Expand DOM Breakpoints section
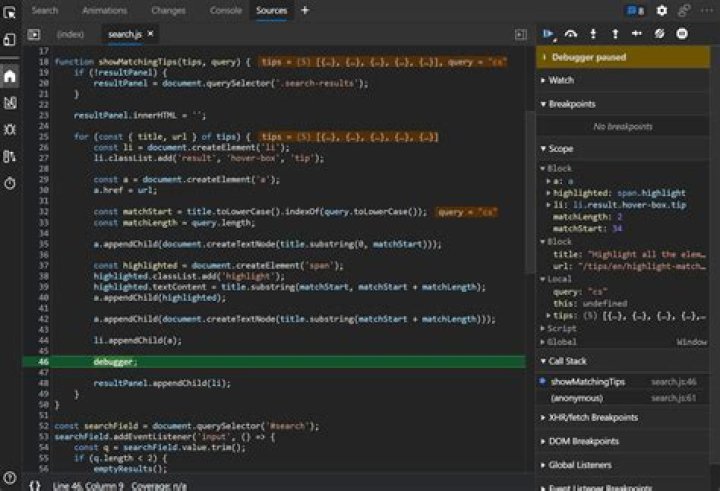The height and width of the screenshot is (491, 720). click(623, 441)
